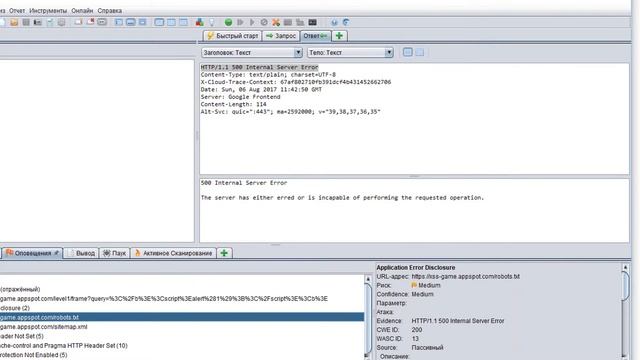
Task: Click the Drop request circular icon
Action: click(x=264, y=22)
